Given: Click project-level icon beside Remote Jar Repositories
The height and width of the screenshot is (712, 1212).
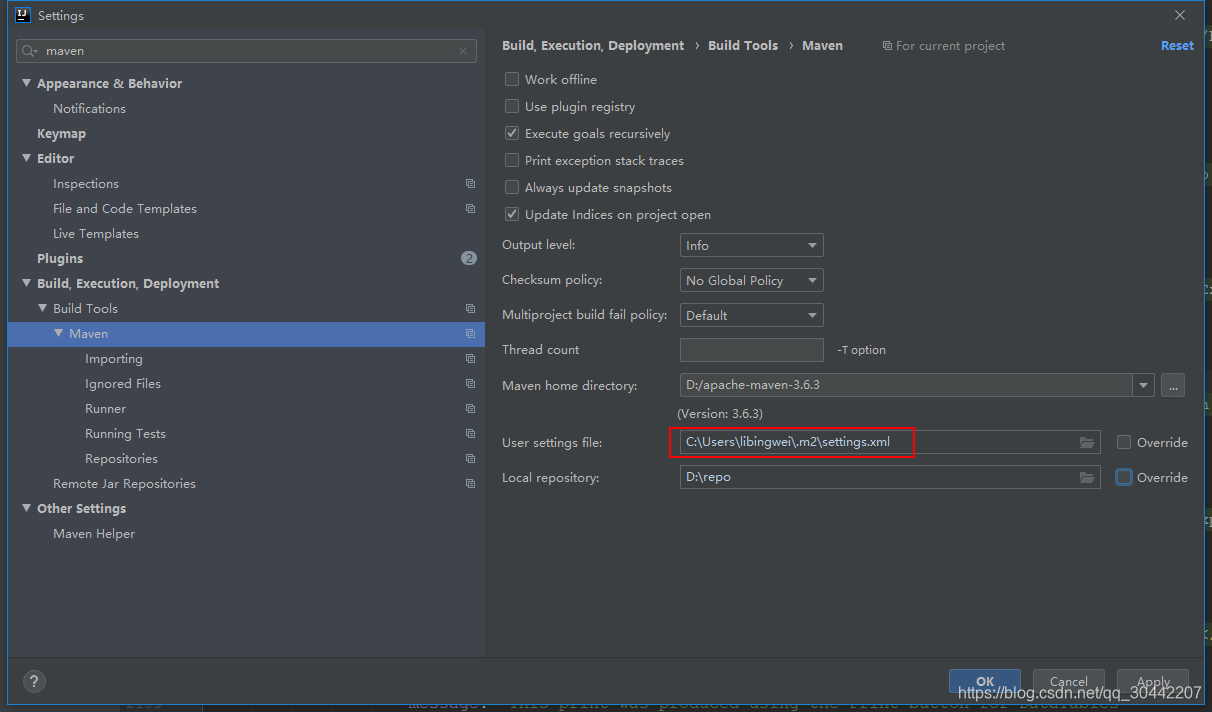Looking at the screenshot, I should pos(470,484).
